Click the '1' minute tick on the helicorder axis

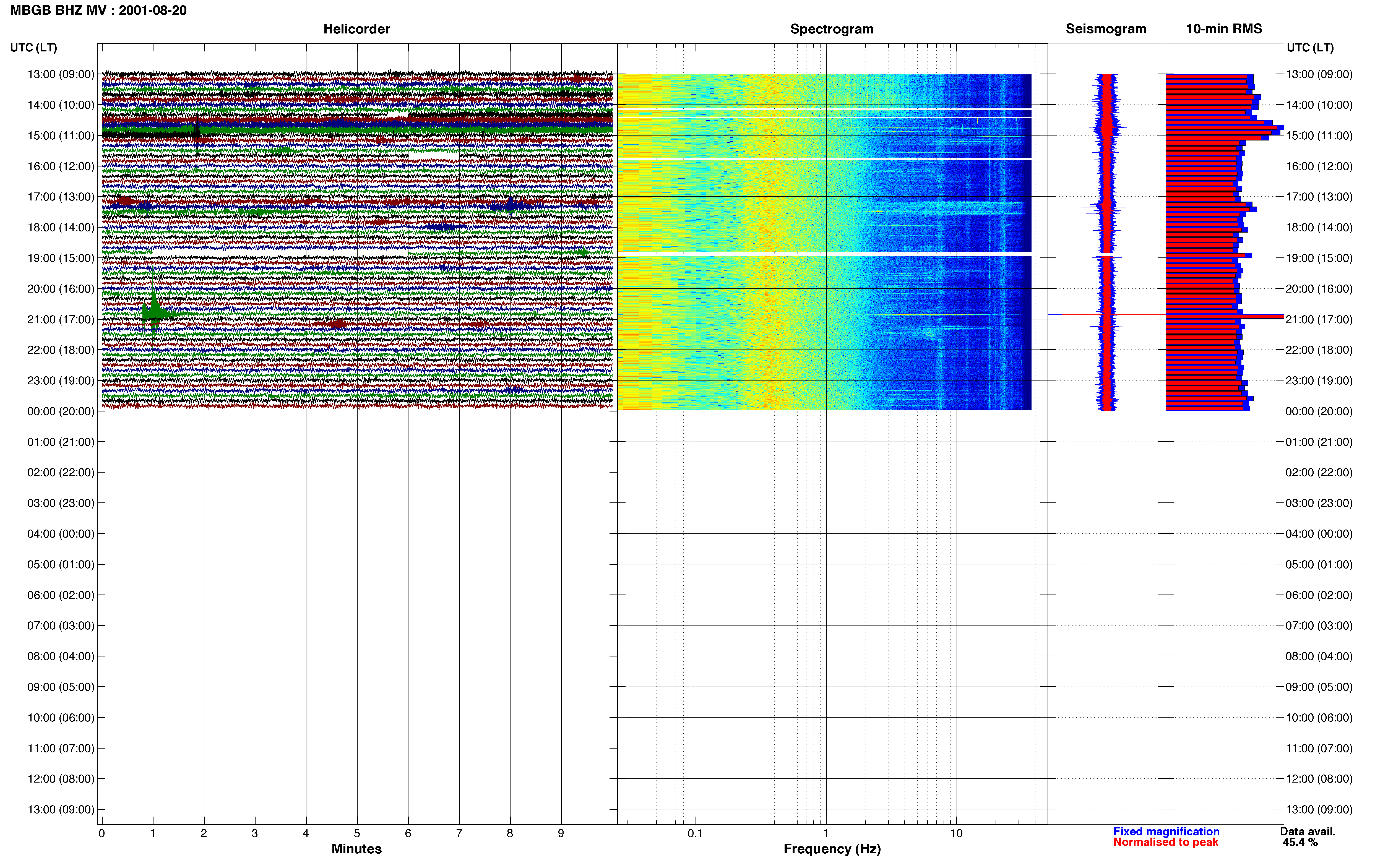[x=153, y=833]
